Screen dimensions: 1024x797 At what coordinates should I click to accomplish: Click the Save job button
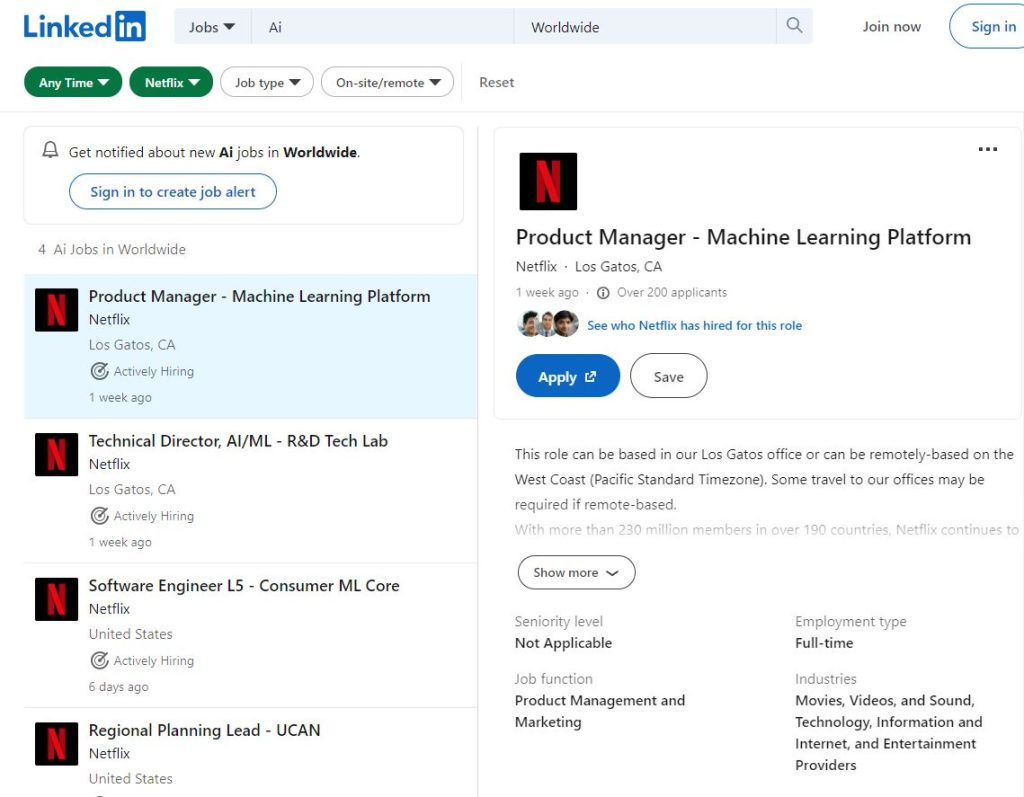click(668, 376)
